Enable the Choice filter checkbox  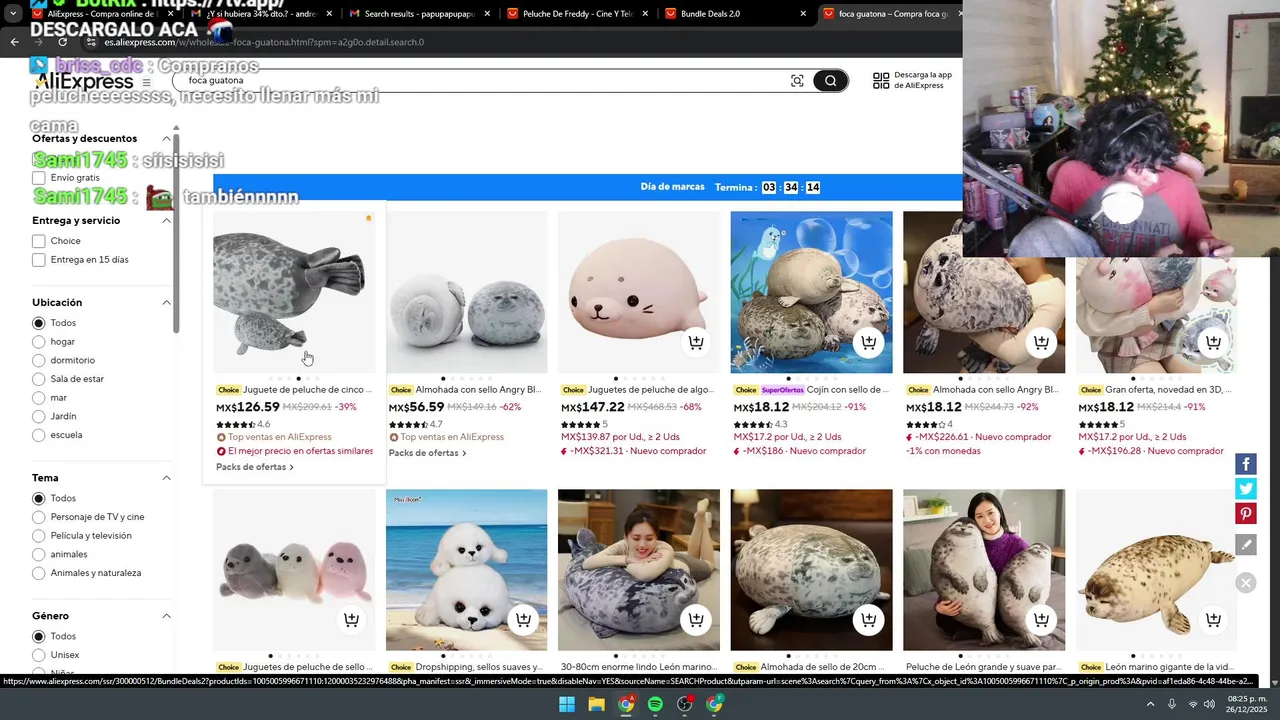tap(38, 241)
